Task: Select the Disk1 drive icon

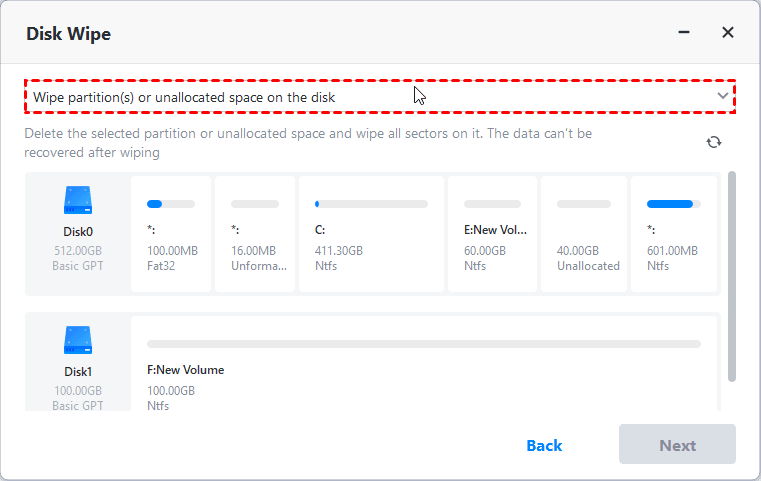Action: (78, 340)
